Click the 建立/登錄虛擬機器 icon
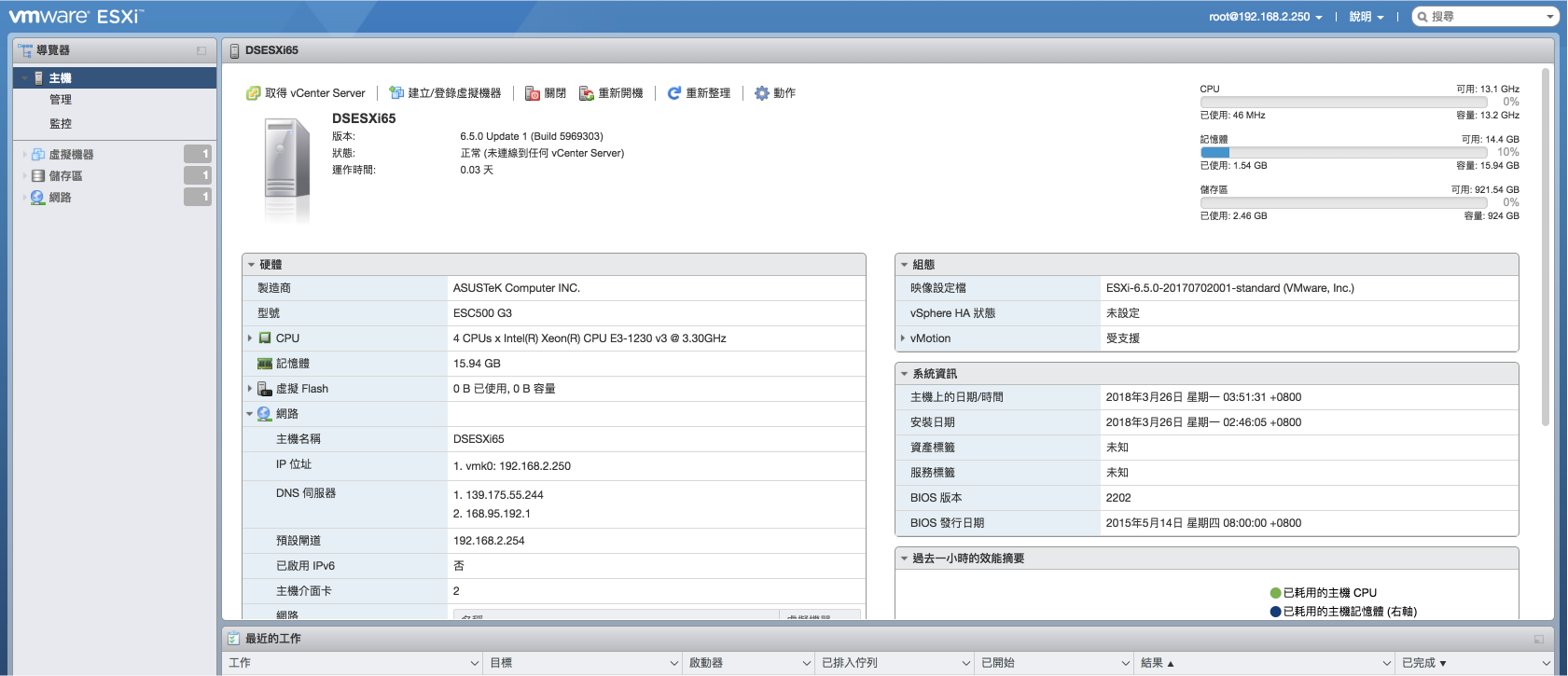Image resolution: width=1568 pixels, height=676 pixels. tap(396, 93)
